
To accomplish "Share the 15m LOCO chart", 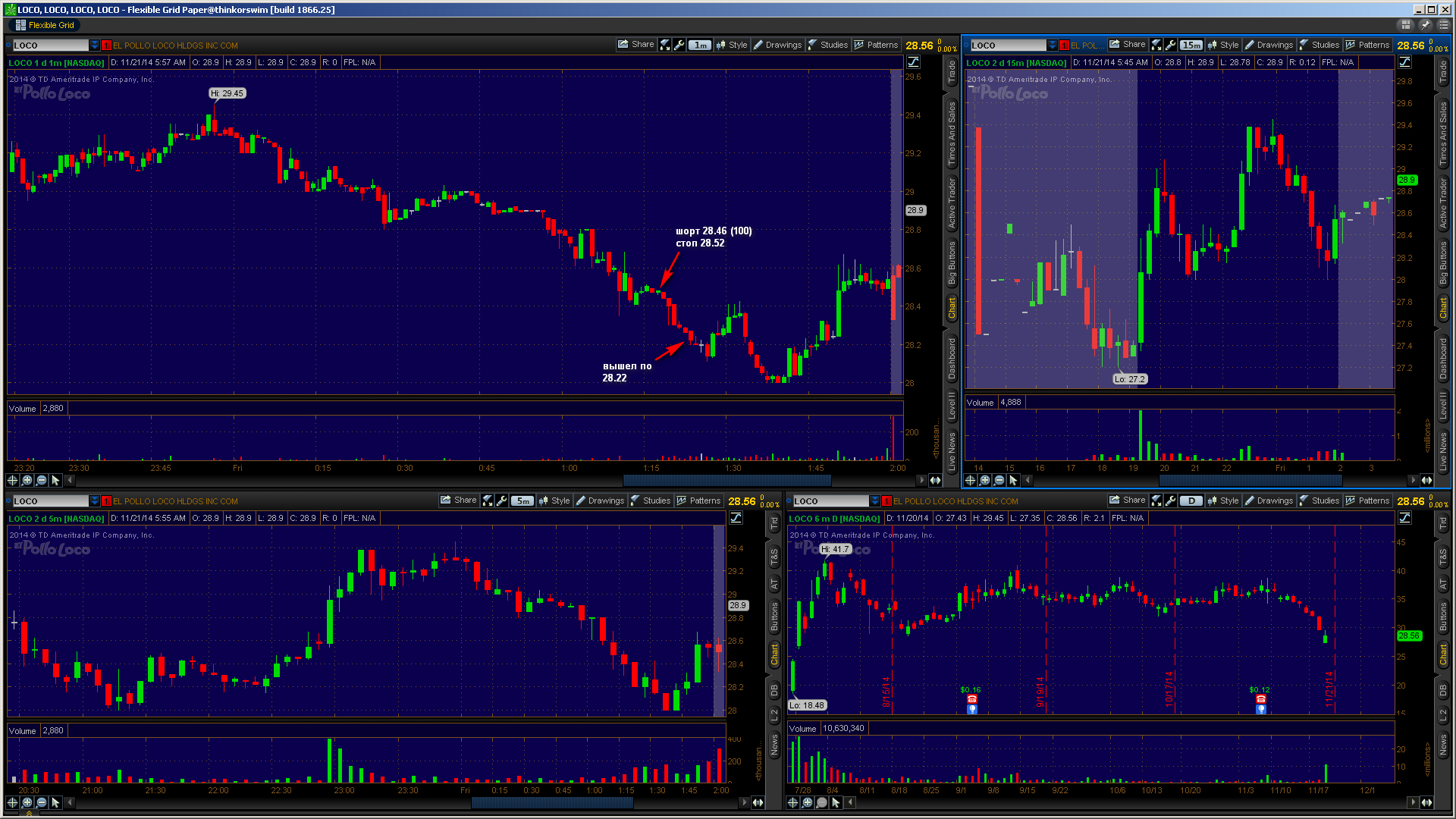I will click(1127, 45).
